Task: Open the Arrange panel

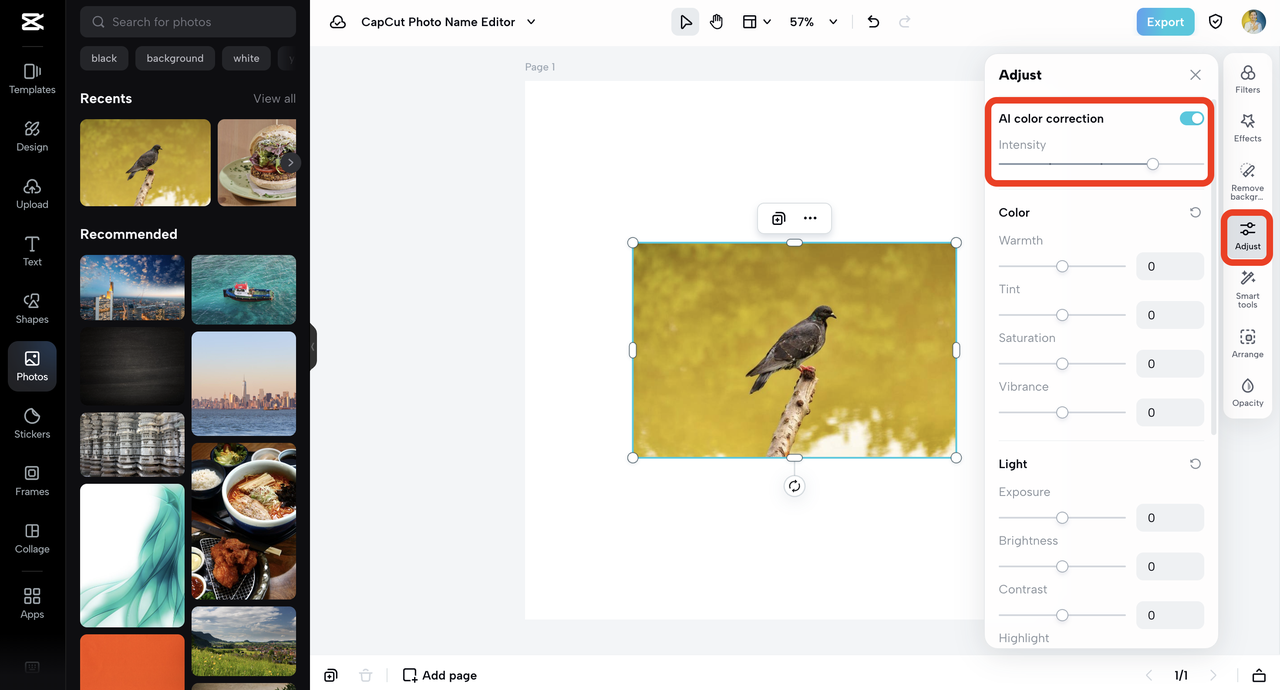Action: 1247,344
